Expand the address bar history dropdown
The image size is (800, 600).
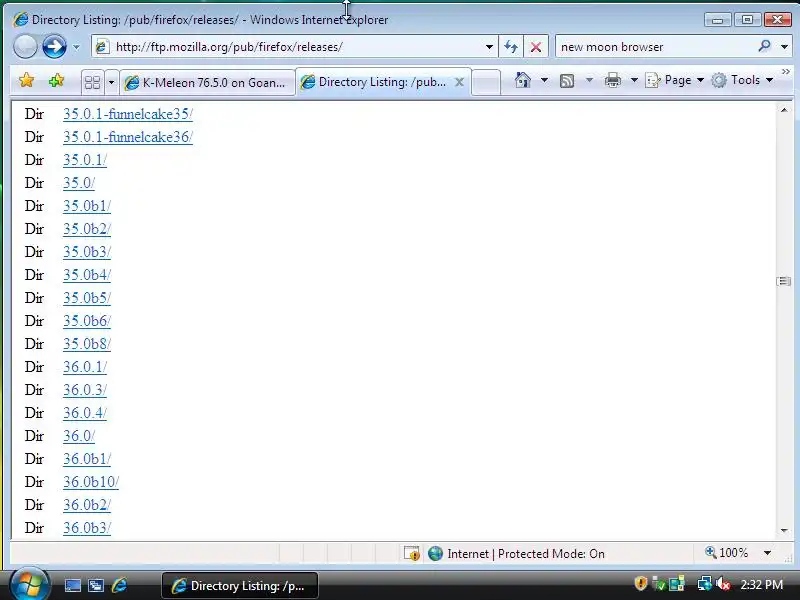(x=489, y=47)
